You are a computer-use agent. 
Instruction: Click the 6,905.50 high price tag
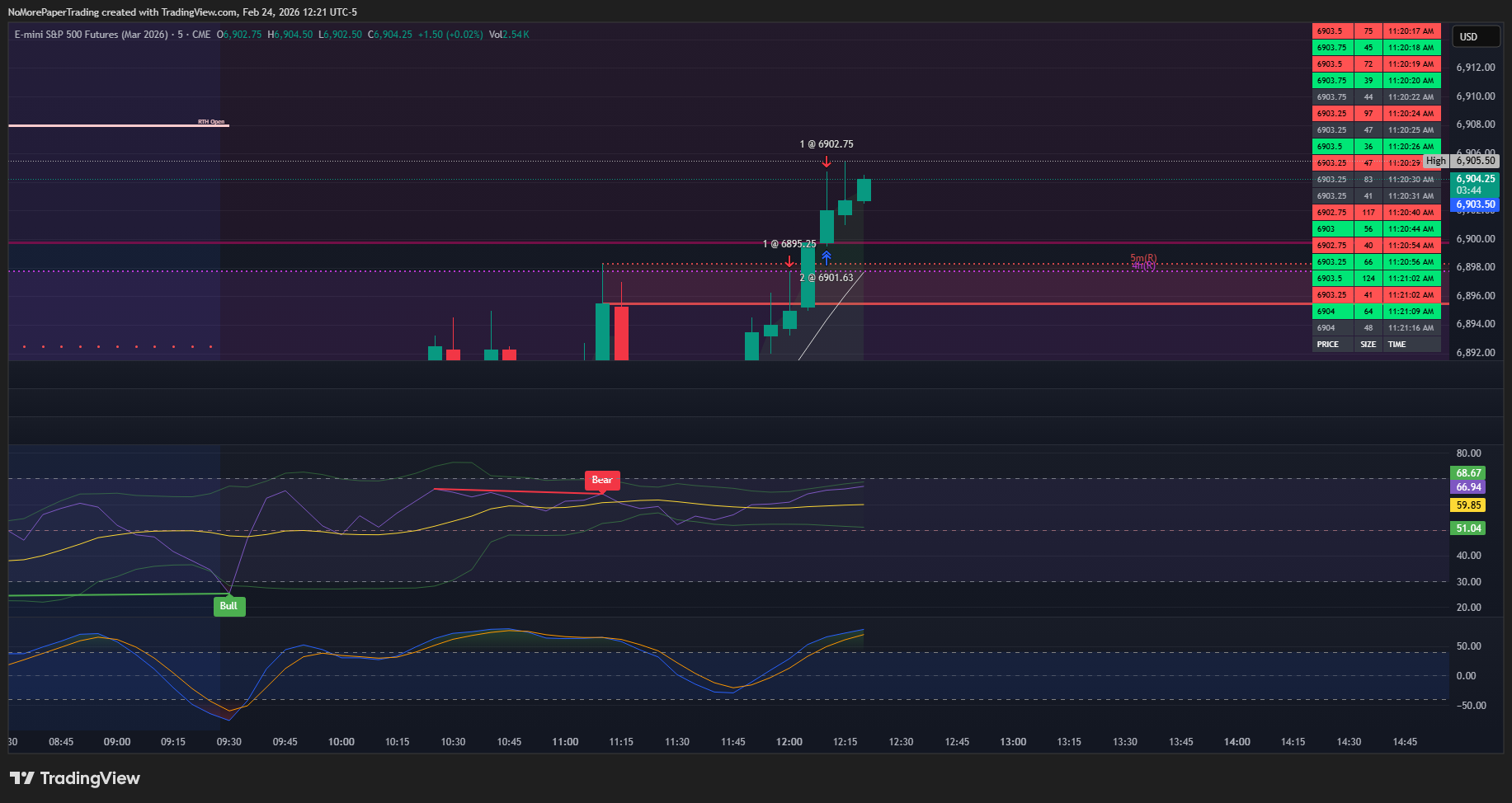1476,161
